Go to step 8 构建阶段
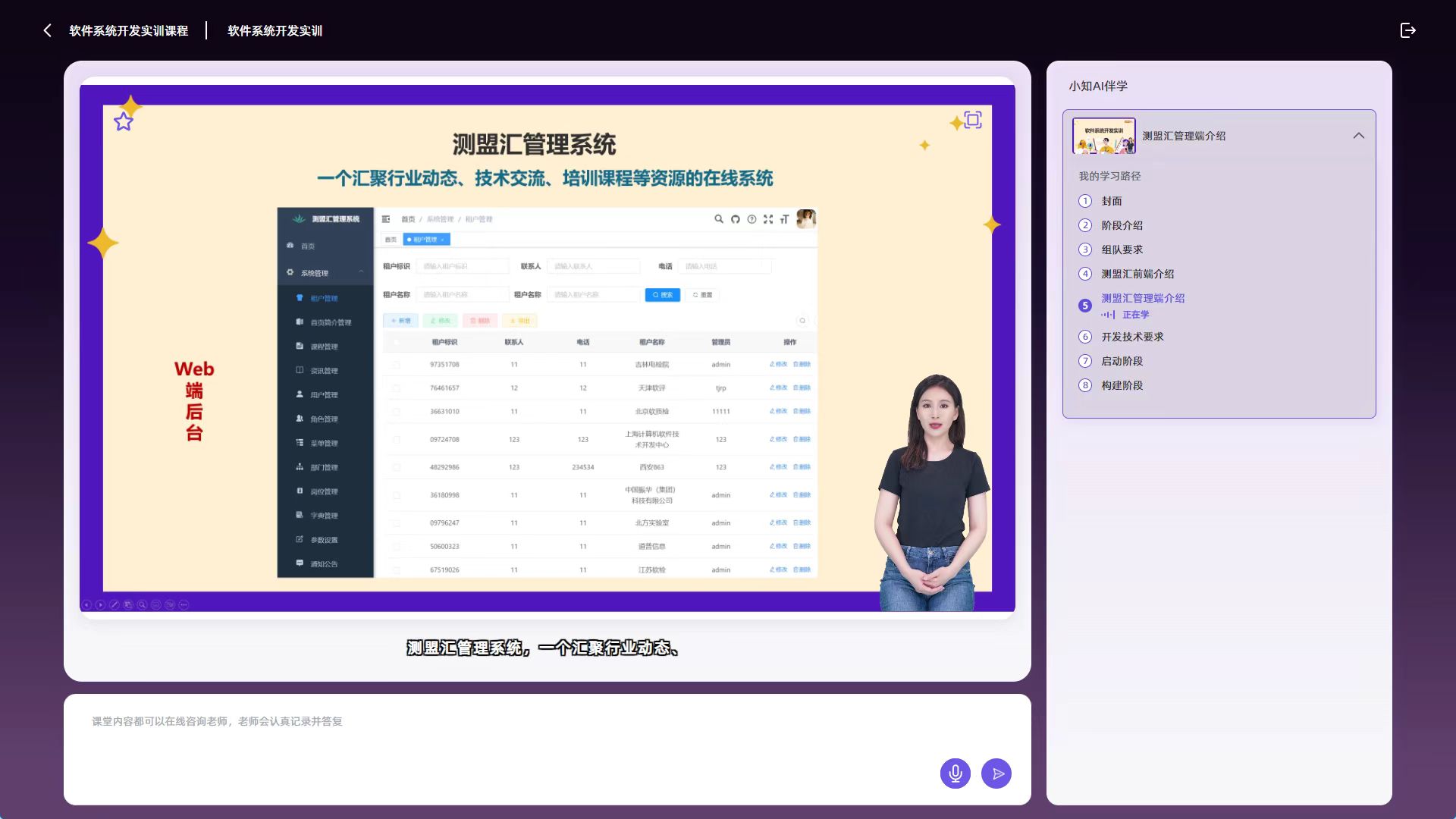The image size is (1456, 819). [1122, 385]
